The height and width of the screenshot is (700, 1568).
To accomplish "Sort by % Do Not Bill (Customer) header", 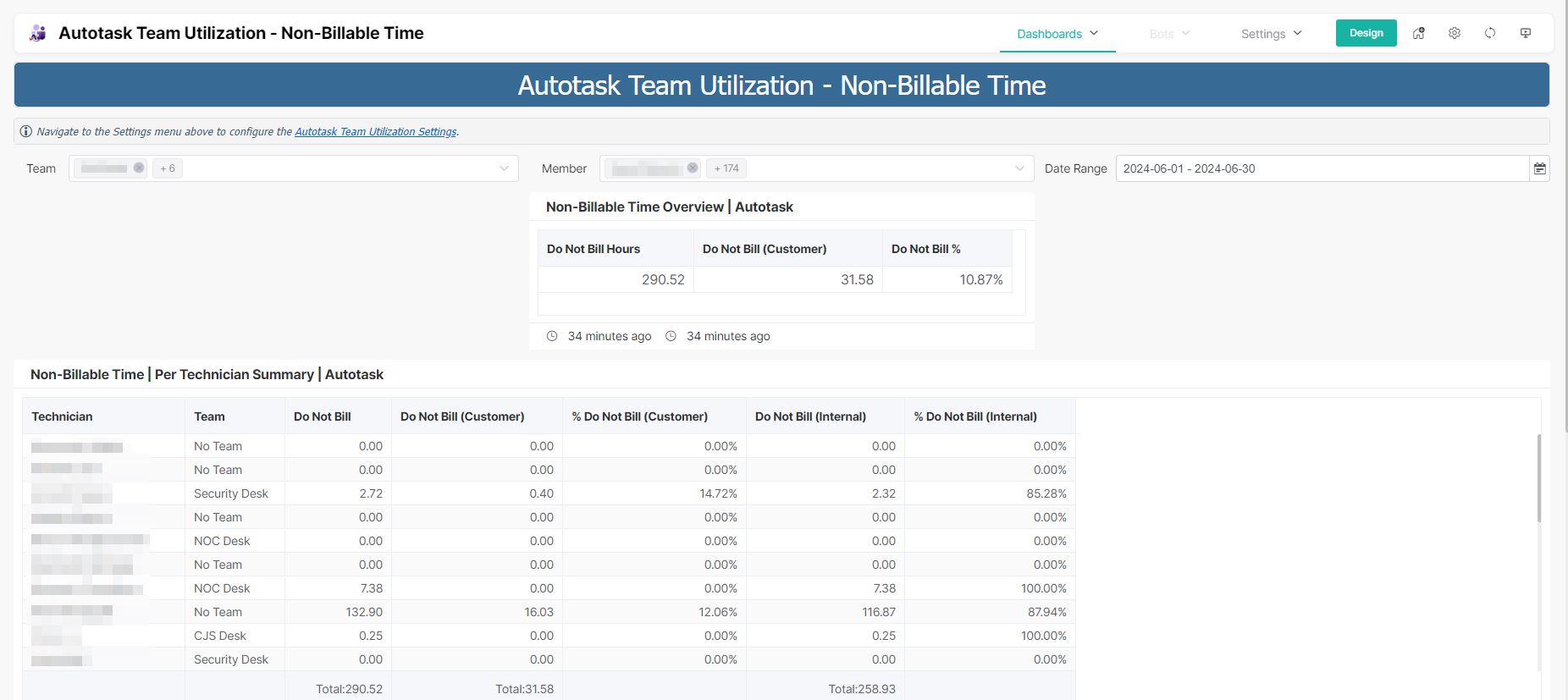I will (x=654, y=416).
